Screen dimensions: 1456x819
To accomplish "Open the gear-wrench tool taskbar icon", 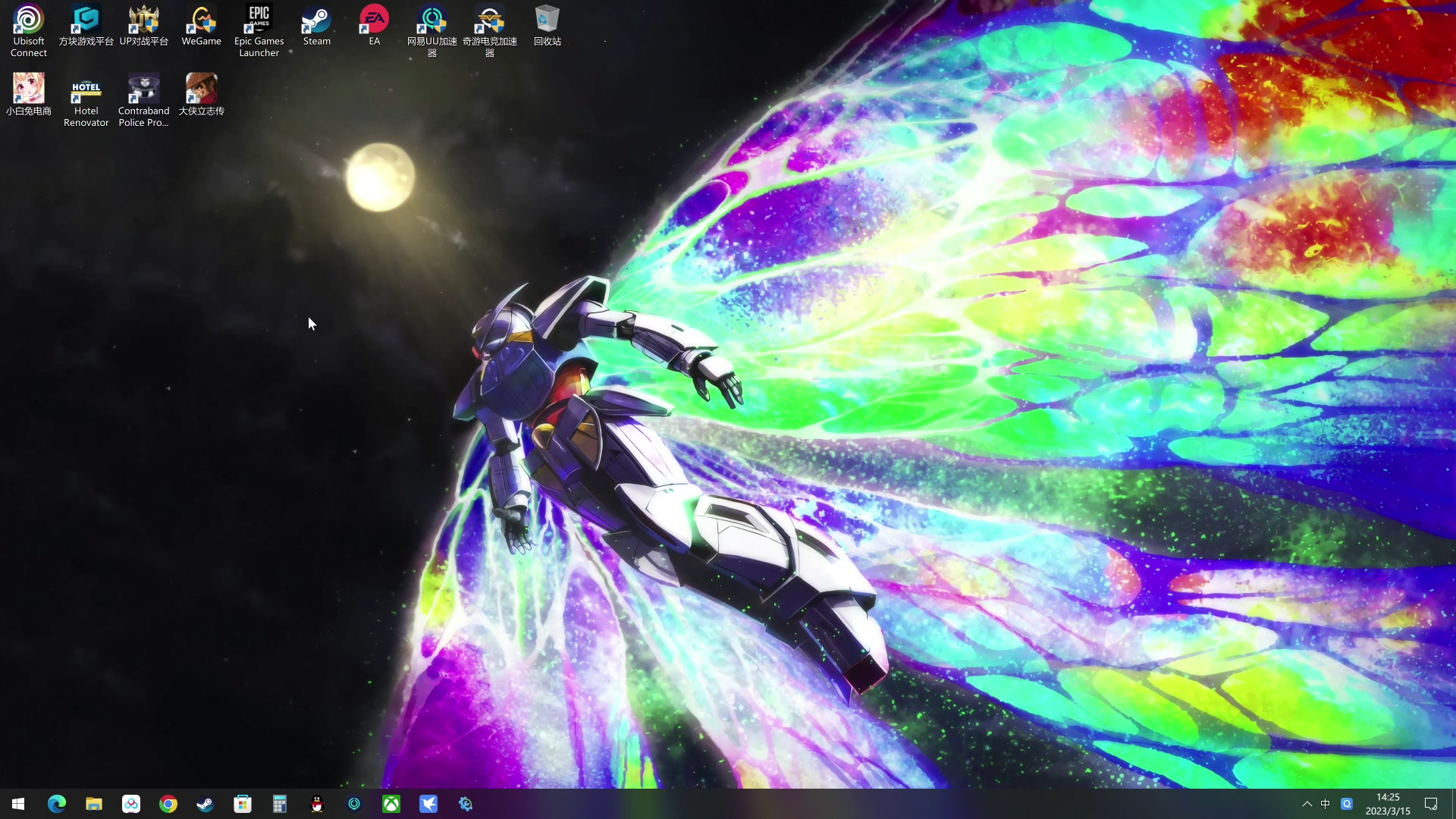I will 466,804.
